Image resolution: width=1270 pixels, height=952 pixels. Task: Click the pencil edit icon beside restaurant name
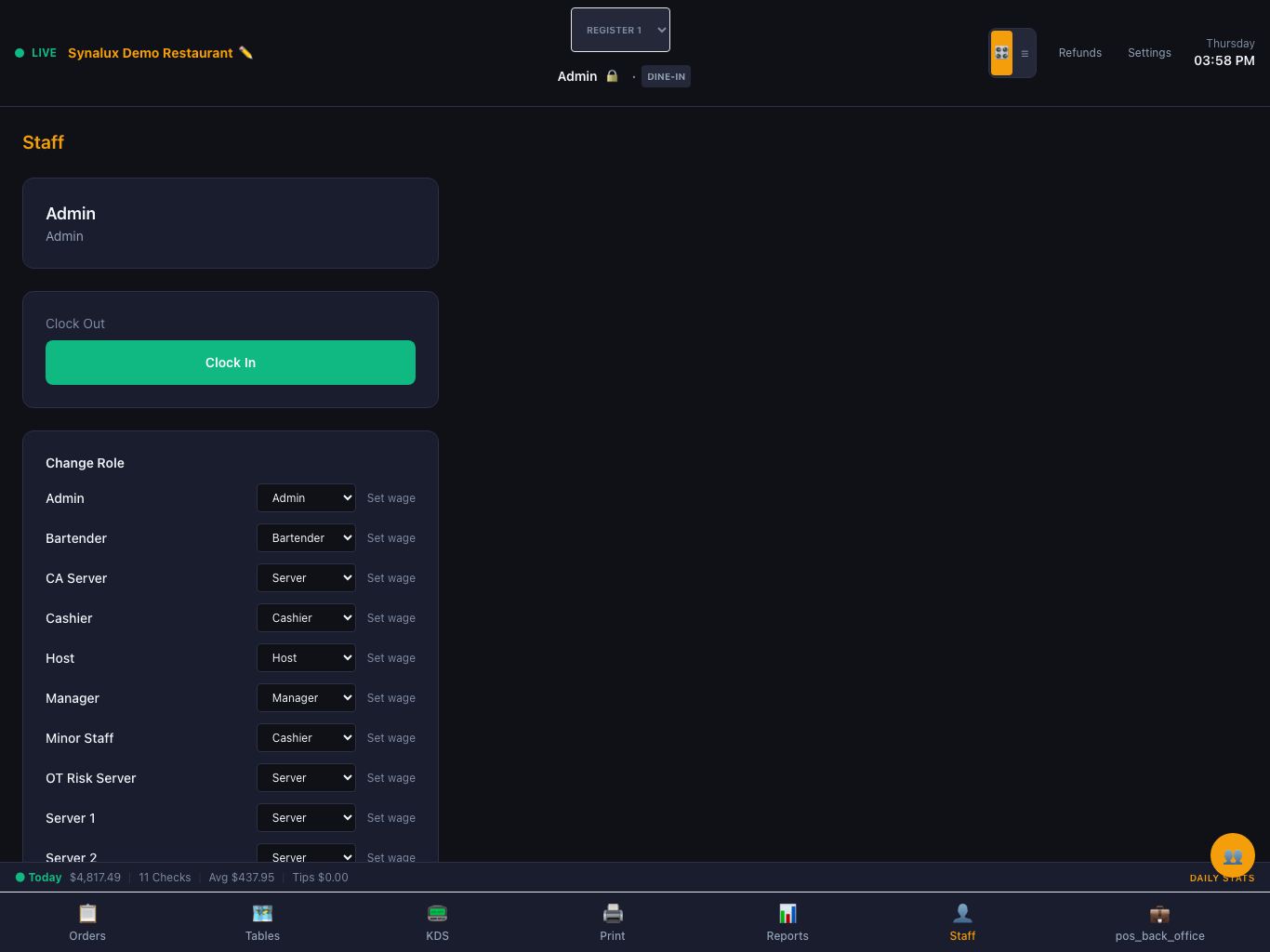click(246, 53)
